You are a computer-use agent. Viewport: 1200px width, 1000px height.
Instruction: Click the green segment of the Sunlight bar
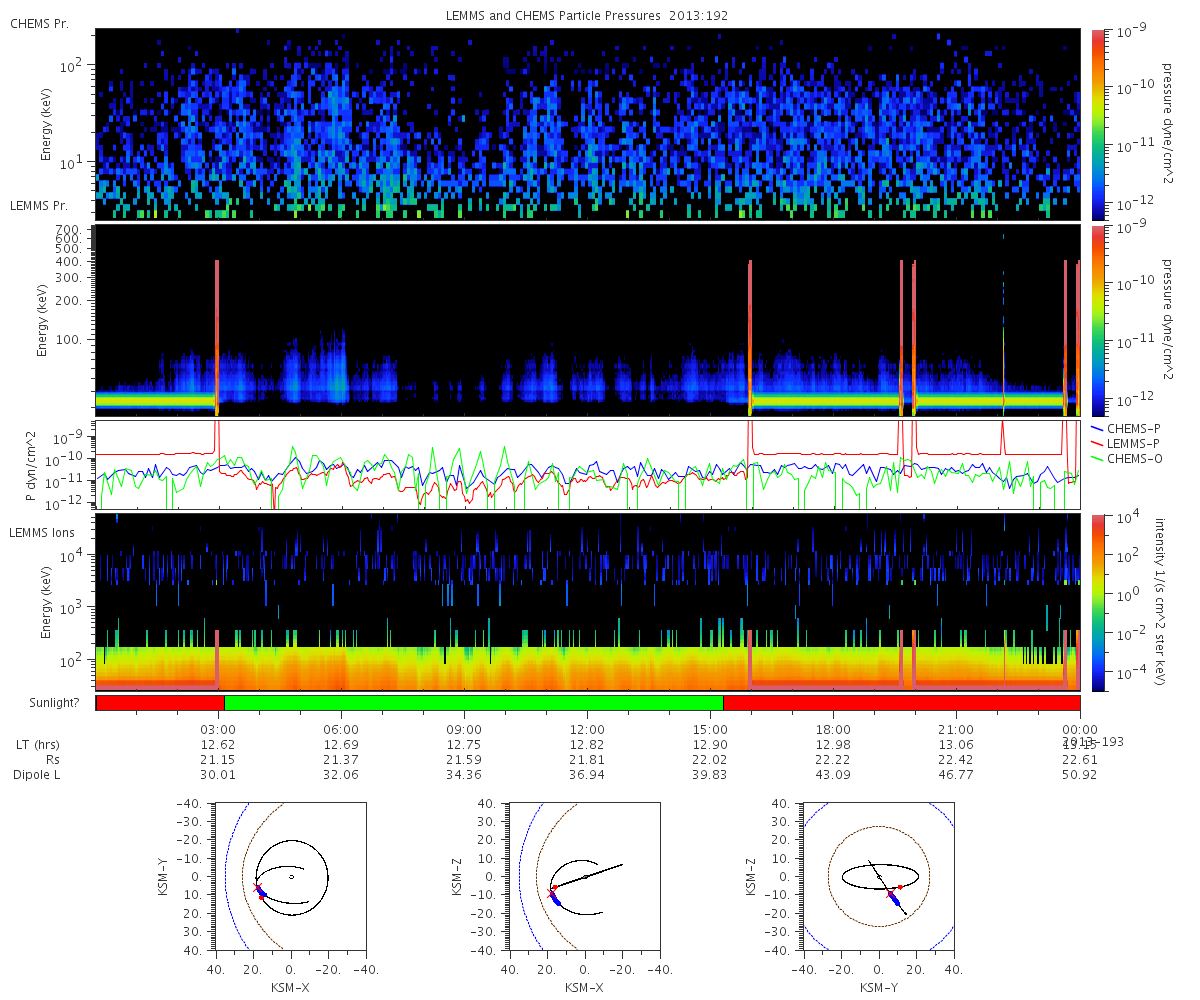click(474, 703)
